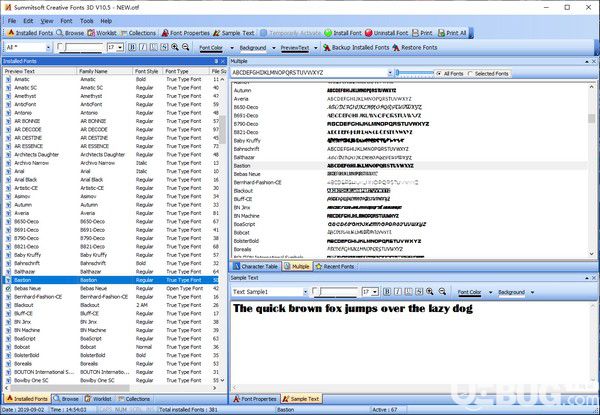Switch to the bottom Worklist tab
600x415 pixels.
click(98, 399)
